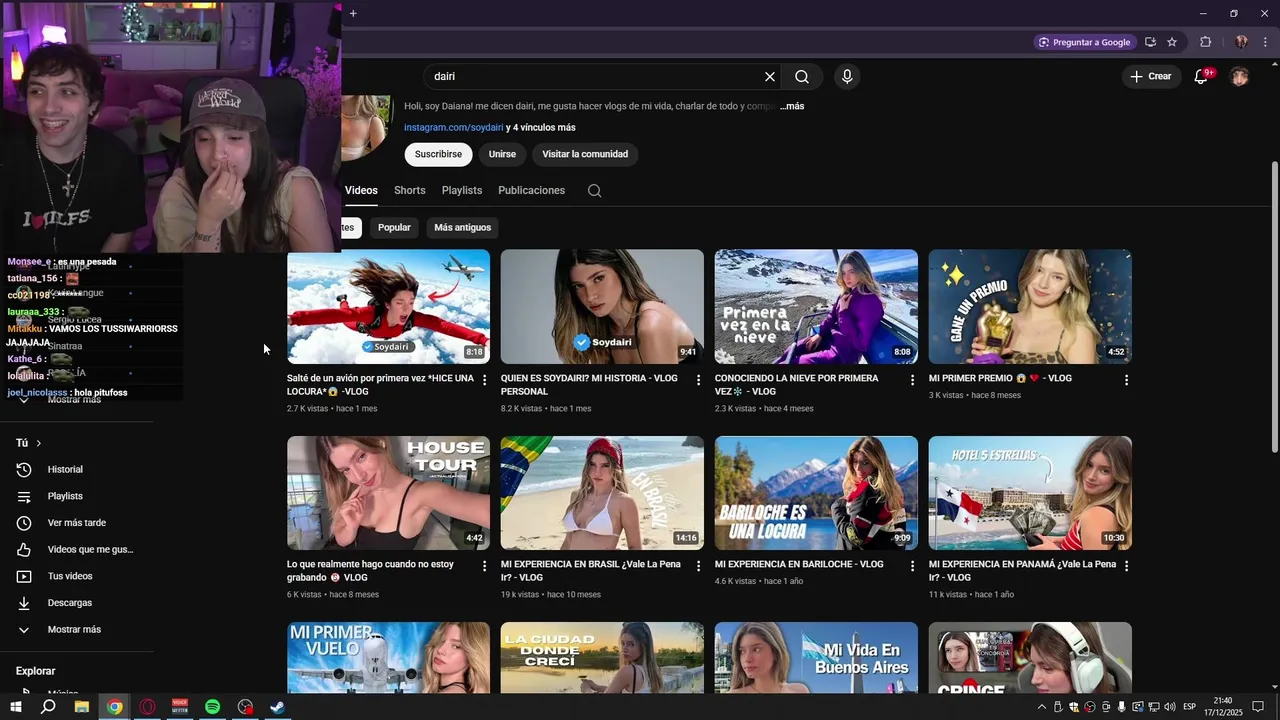The image size is (1280, 720).
Task: Open Chrome three-dot menu
Action: [x=1266, y=42]
